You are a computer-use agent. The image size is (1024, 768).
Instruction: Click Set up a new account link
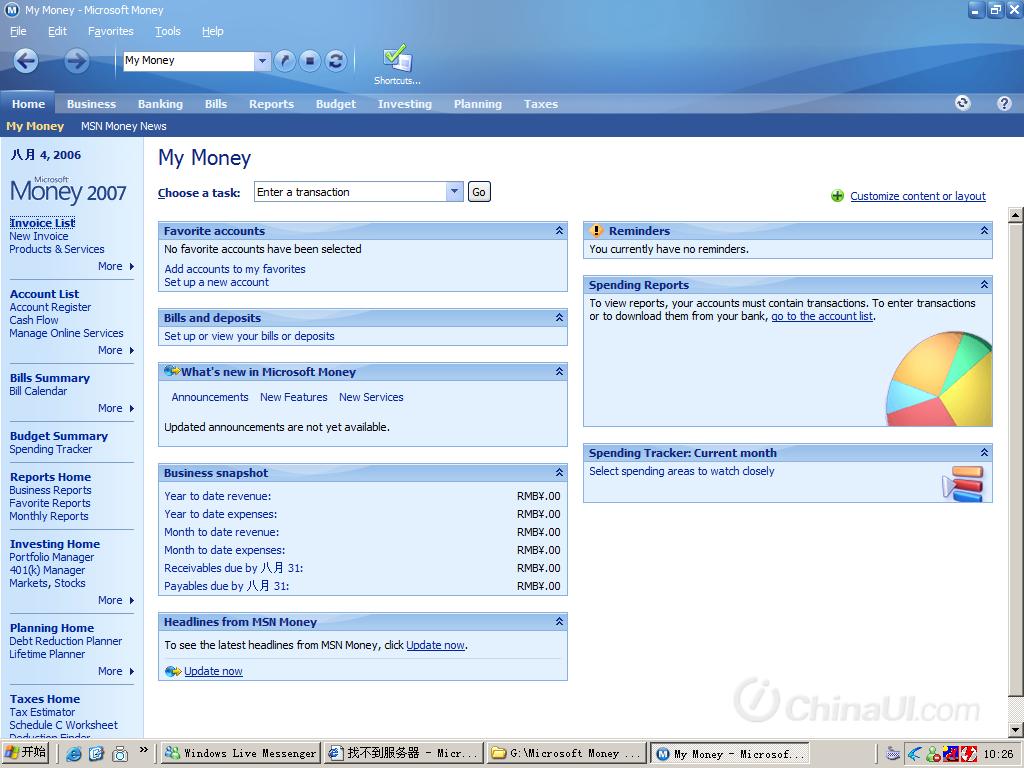pos(216,282)
